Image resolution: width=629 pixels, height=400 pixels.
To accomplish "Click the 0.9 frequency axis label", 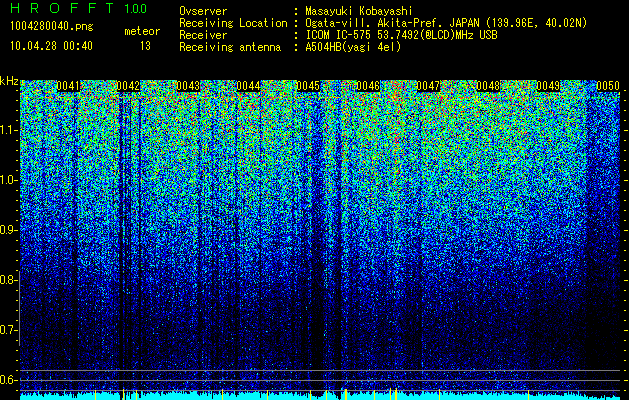I will (x=8, y=230).
